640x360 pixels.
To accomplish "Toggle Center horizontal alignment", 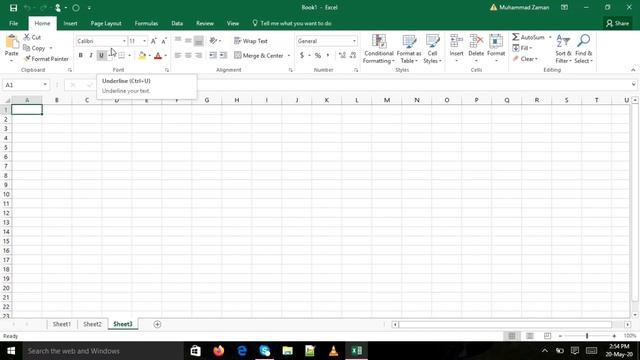I will (188, 55).
